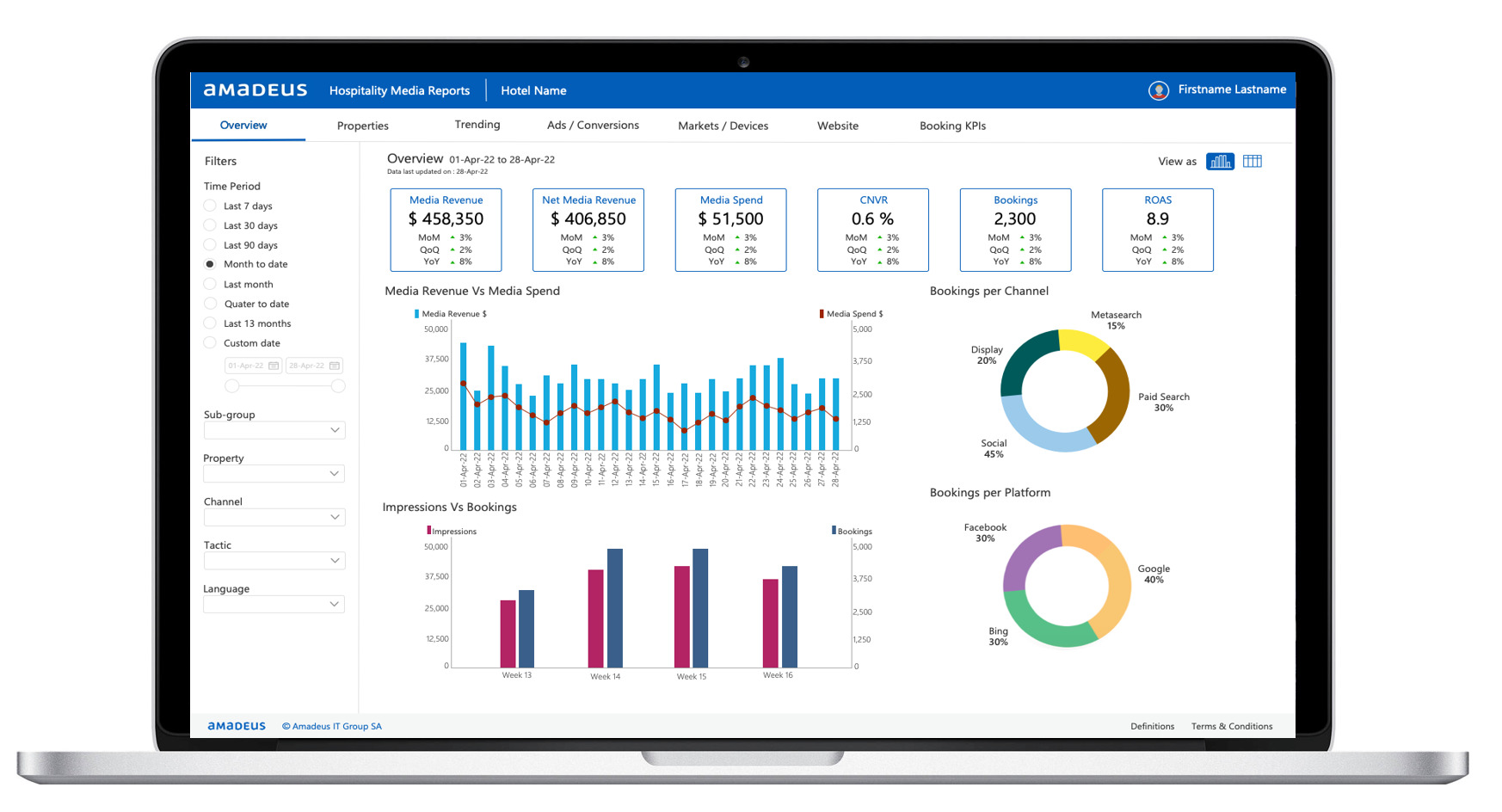Click the Hotel Name header label
The image size is (1502, 812).
[x=533, y=90]
